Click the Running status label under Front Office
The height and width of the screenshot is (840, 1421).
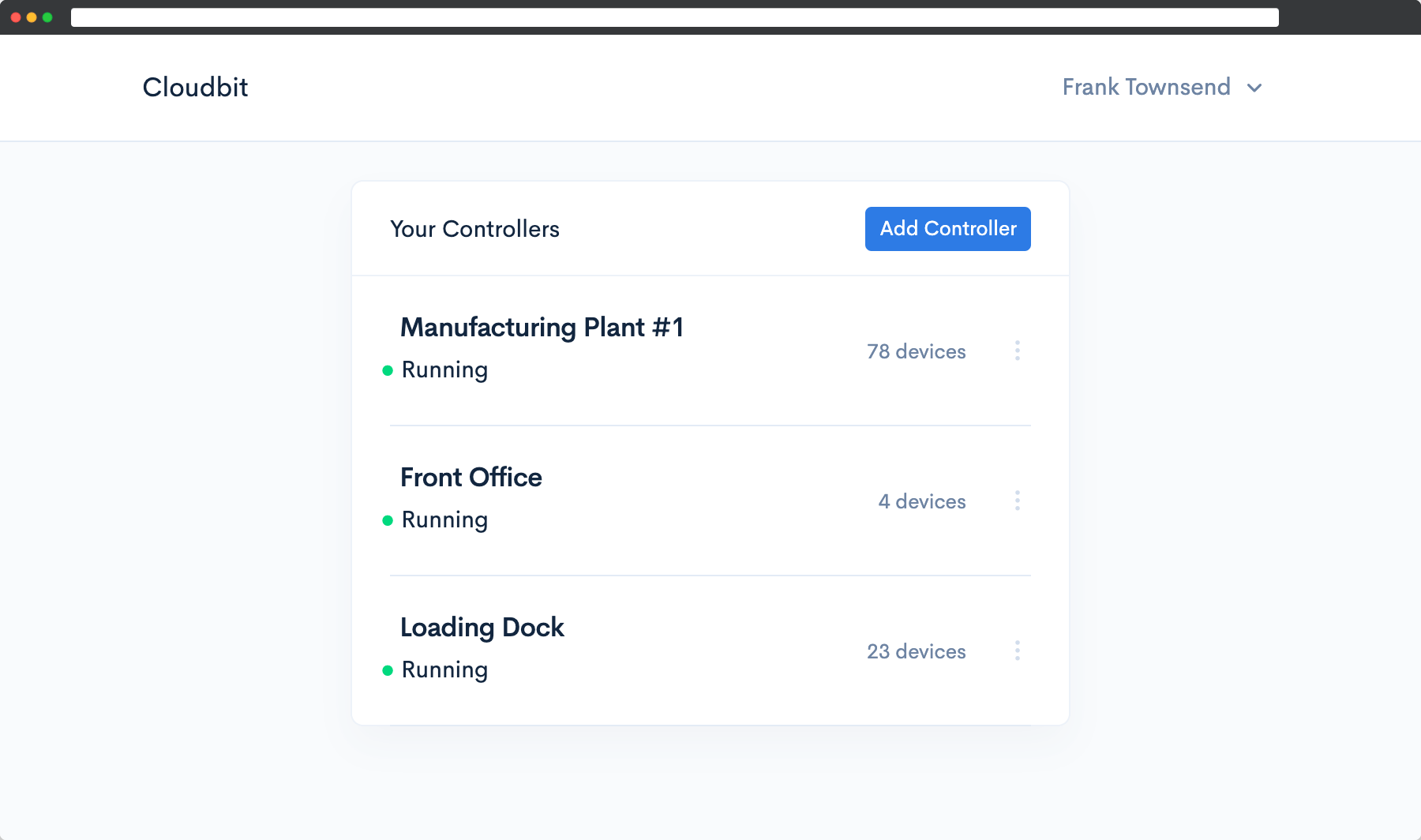(x=444, y=519)
